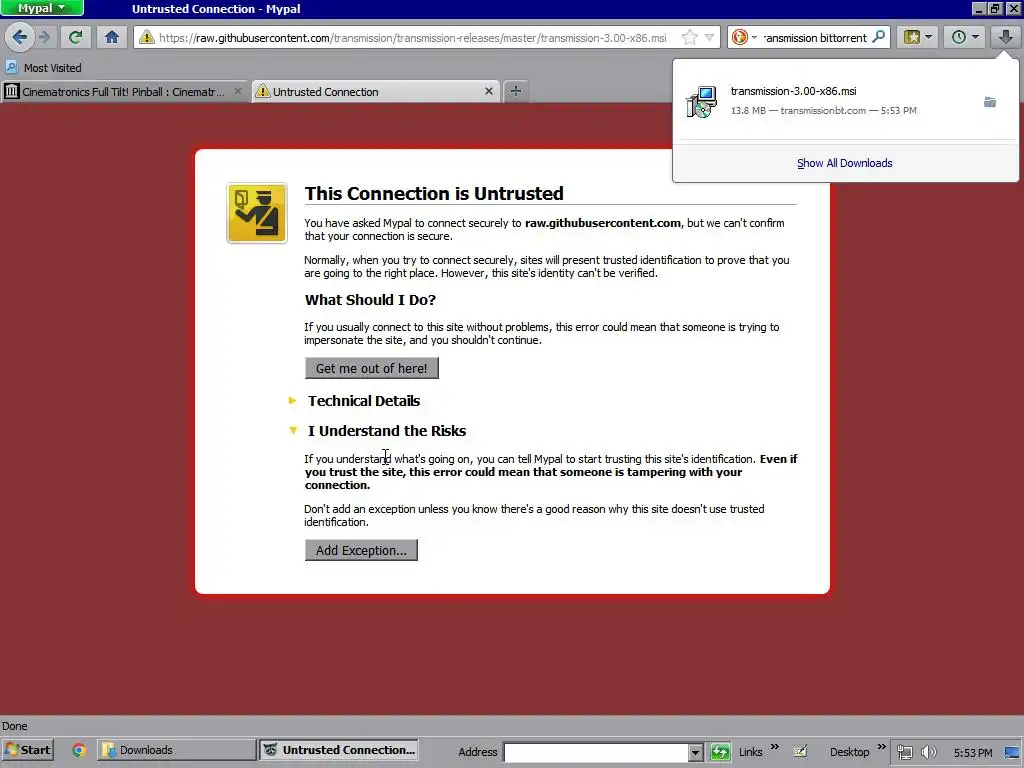Click the Done status bar text
This screenshot has width=1024, height=768.
point(14,726)
